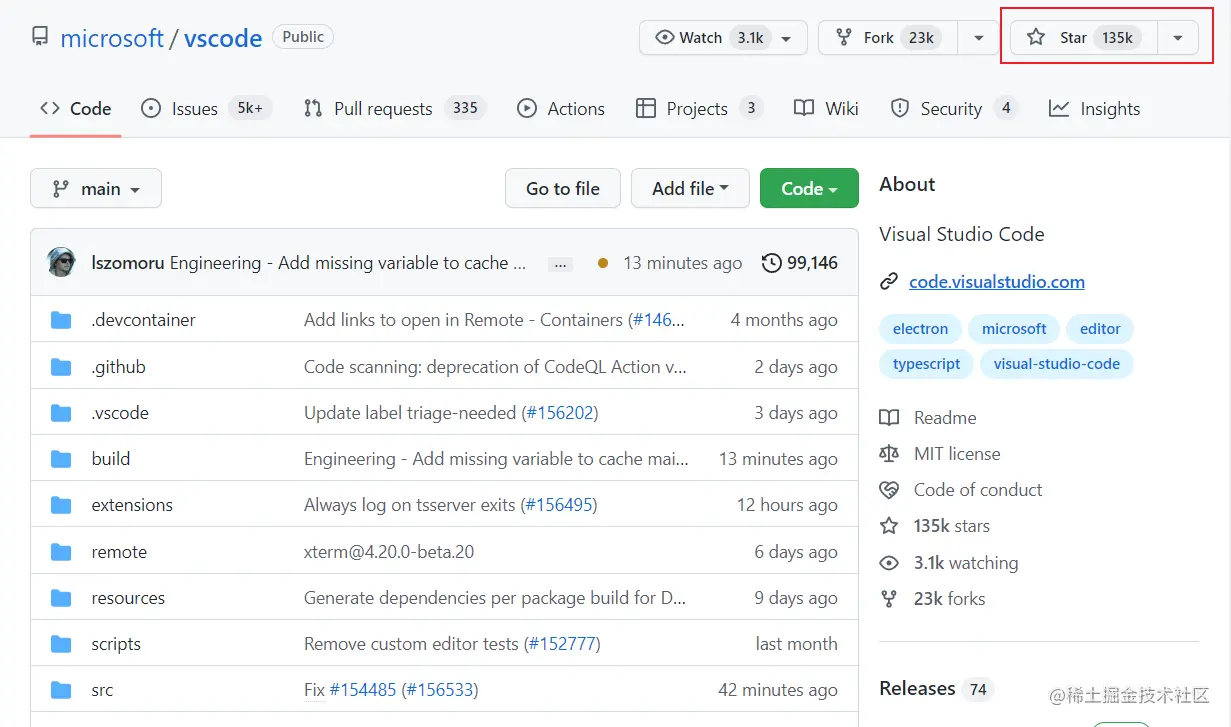The image size is (1231, 727).
Task: Click the Star button for vscode
Action: (x=1083, y=38)
